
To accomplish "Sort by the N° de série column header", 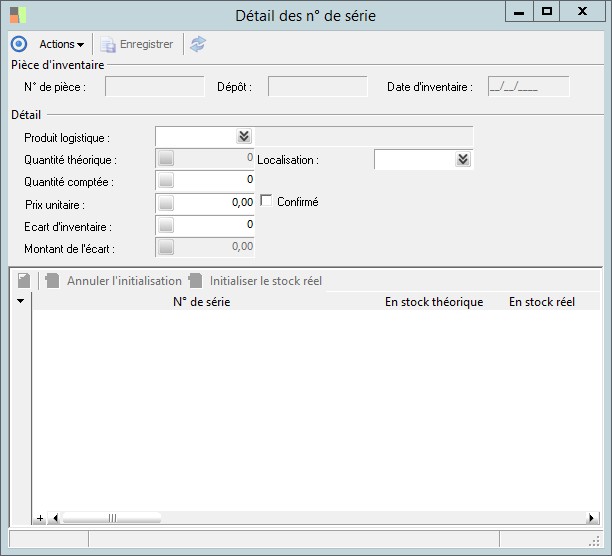I will click(x=201, y=302).
